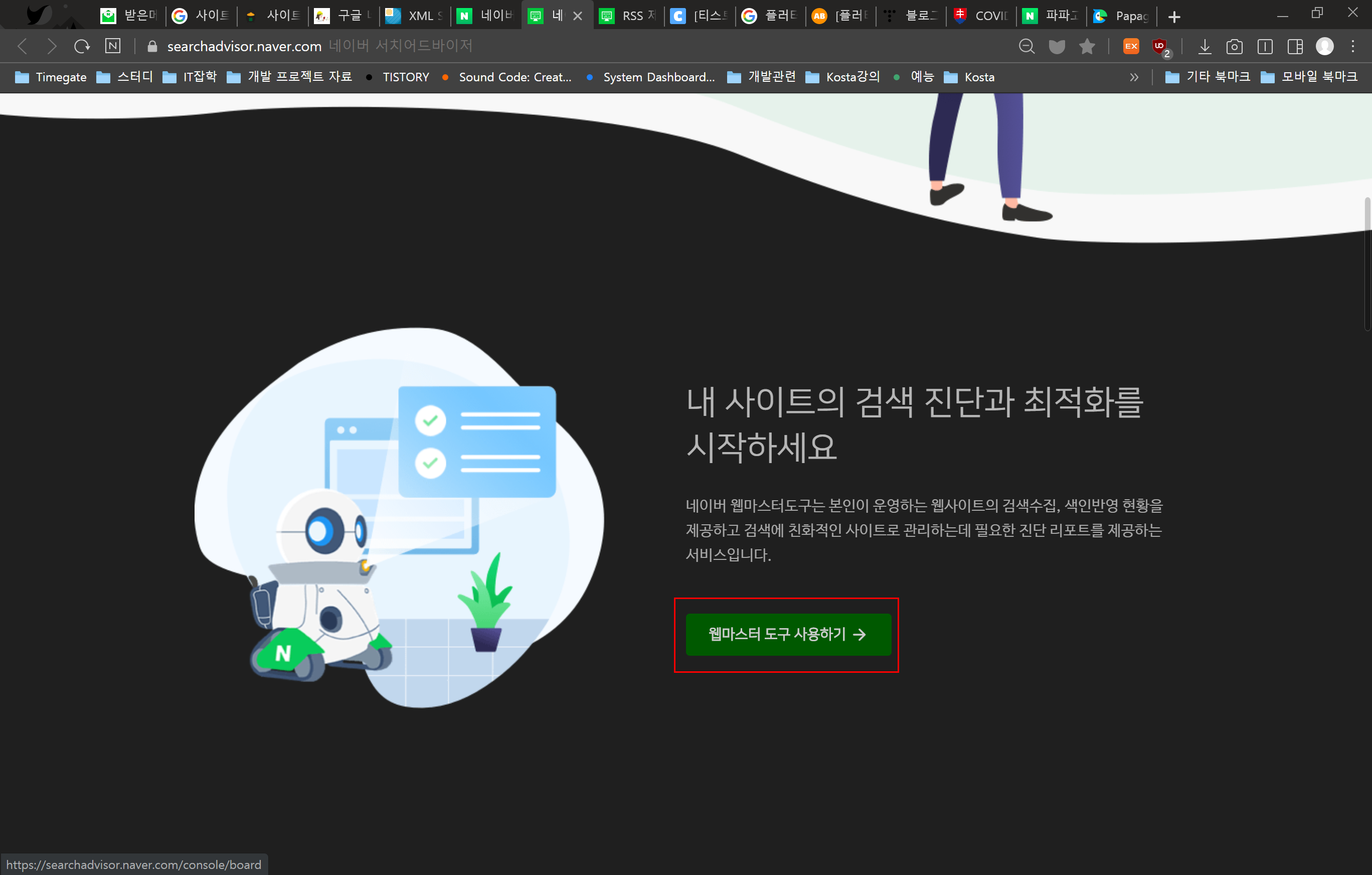Click the 웹마스터 도구 사용하기 button
Image resolution: width=1372 pixels, height=875 pixels.
point(788,634)
